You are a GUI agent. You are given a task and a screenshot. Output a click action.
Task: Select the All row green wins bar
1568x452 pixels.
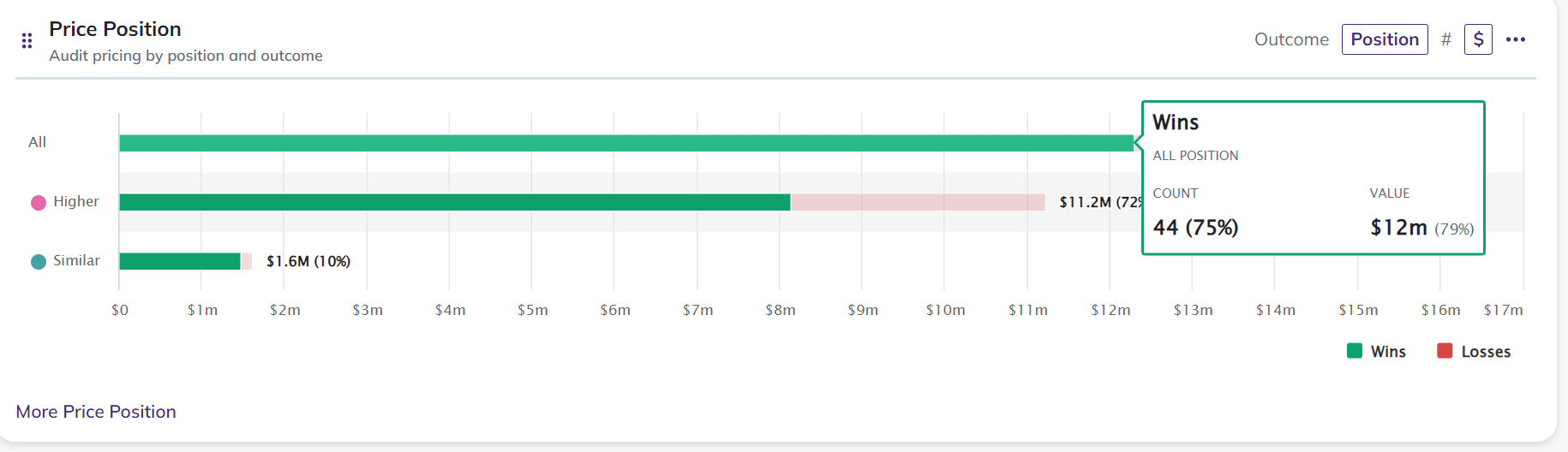(x=626, y=143)
